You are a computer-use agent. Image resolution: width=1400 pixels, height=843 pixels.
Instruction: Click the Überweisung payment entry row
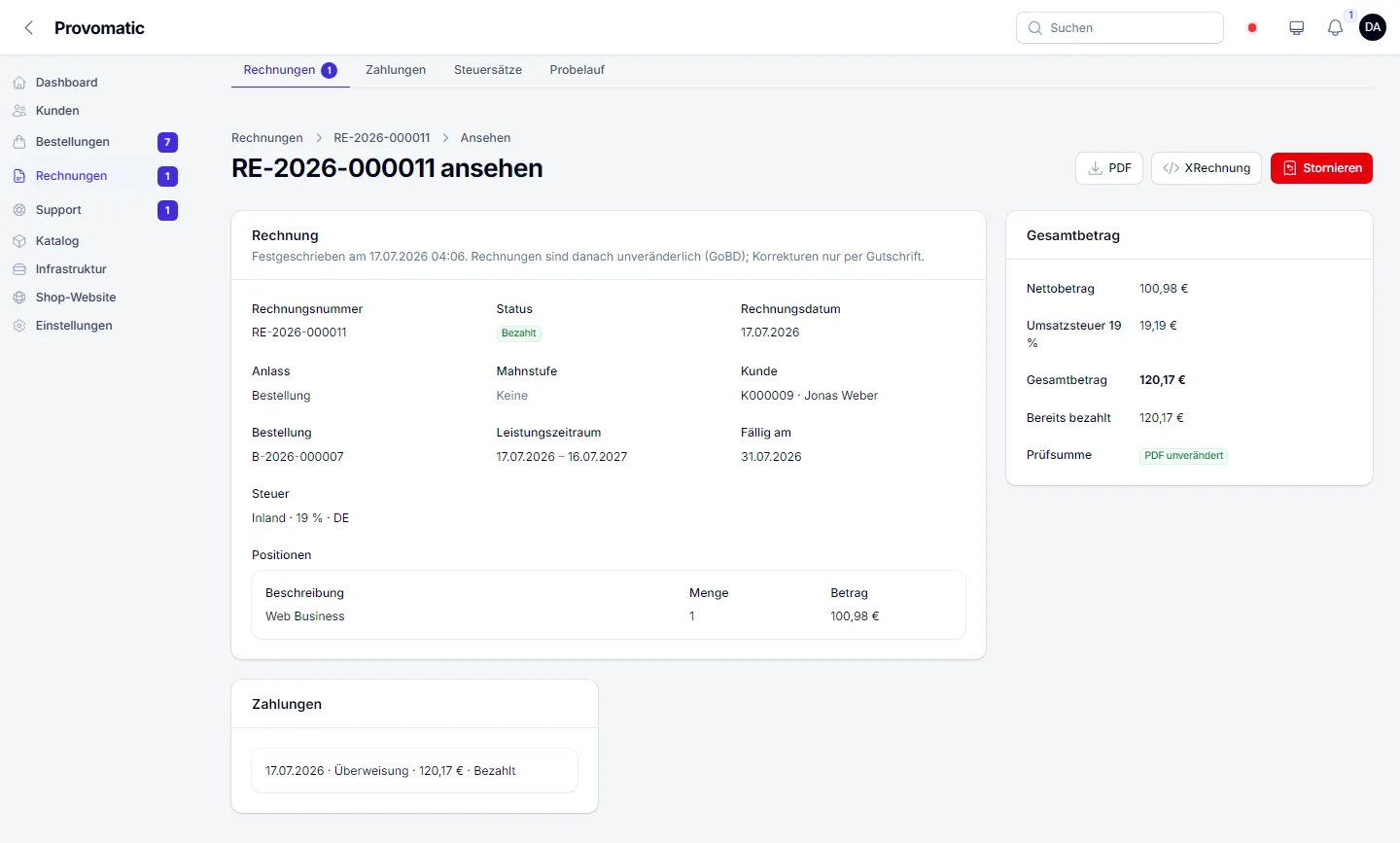pyautogui.click(x=414, y=771)
